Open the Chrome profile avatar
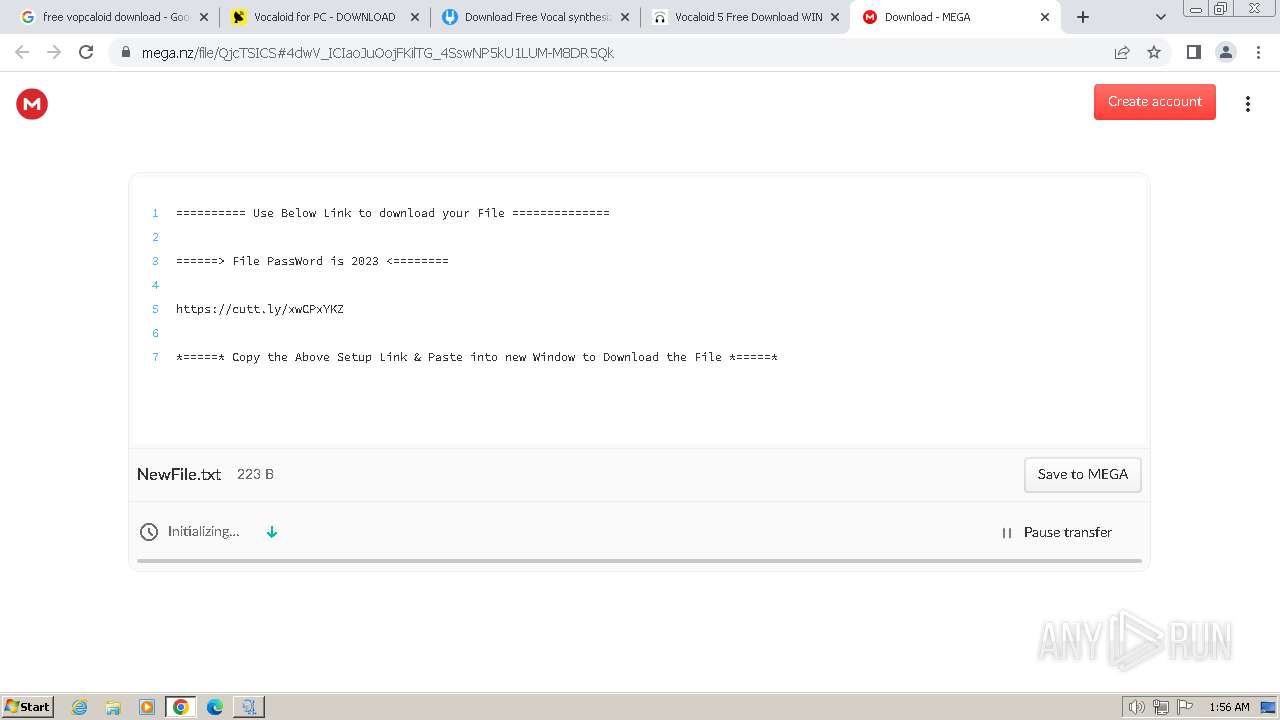 pos(1225,52)
